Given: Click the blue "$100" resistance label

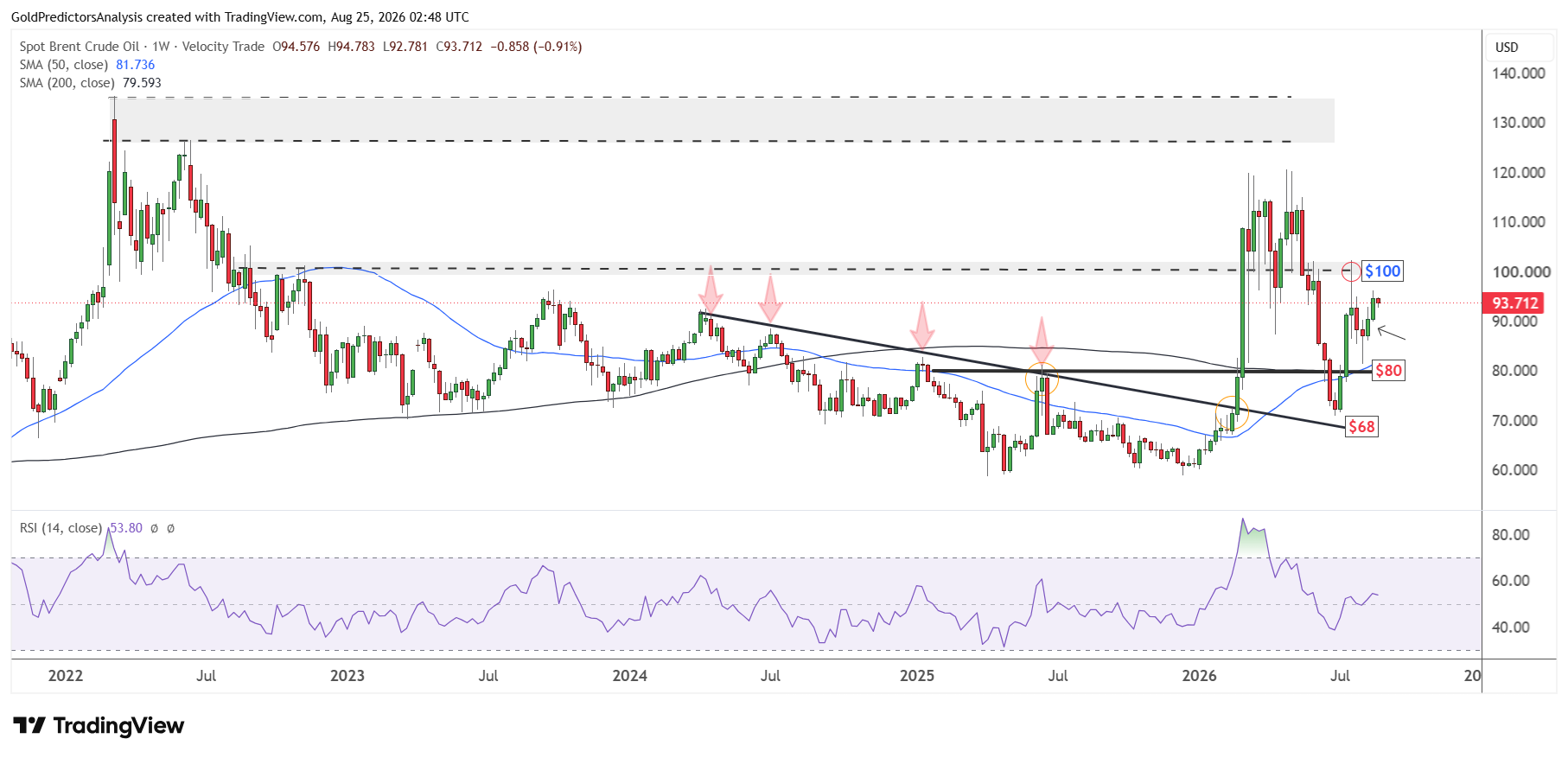Looking at the screenshot, I should pos(1383,271).
